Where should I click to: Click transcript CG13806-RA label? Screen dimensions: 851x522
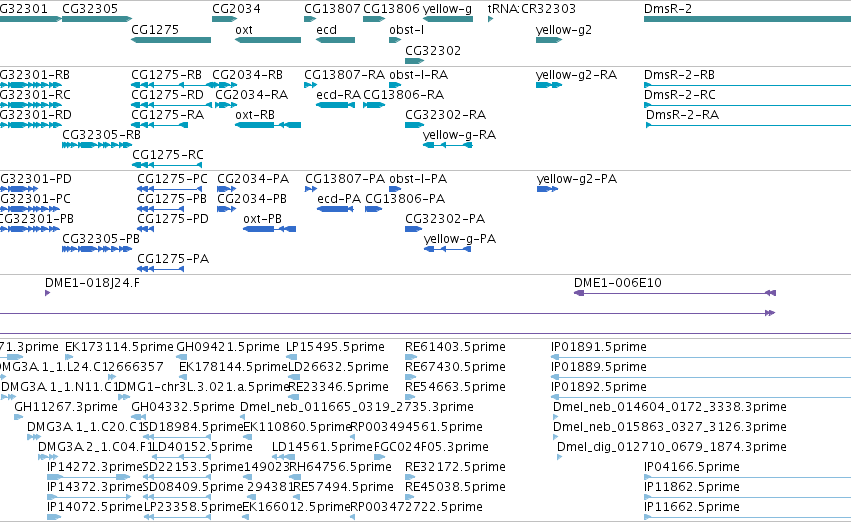click(403, 94)
